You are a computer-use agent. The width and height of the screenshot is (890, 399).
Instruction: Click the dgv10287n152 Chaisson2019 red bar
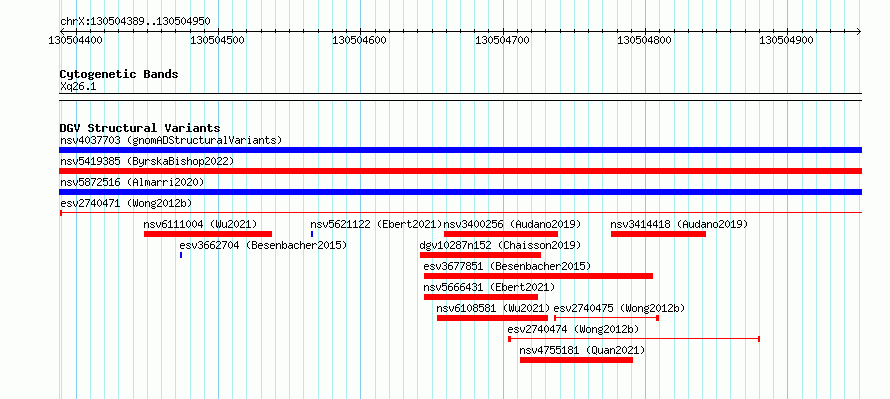(x=480, y=255)
